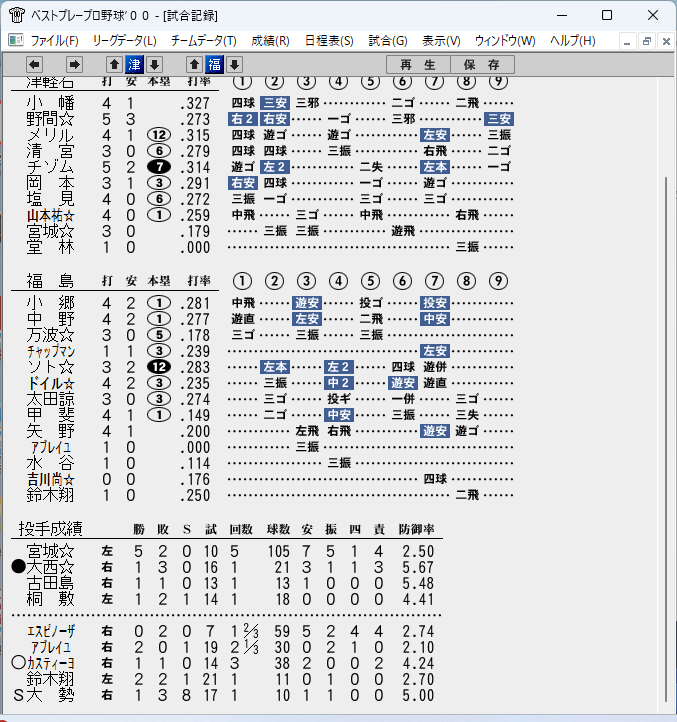Click the up arrow beside 津 team icon
Viewport: 677px width, 722px height.
click(114, 64)
